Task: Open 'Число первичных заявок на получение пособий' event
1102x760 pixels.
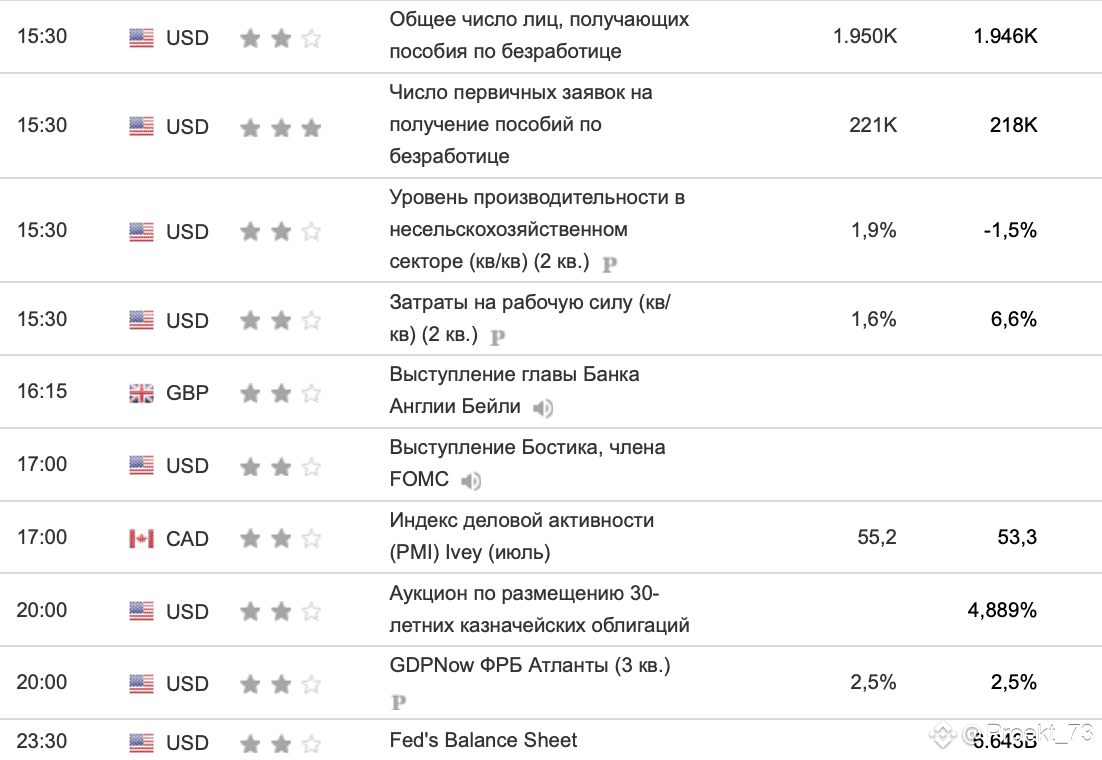Action: point(521,124)
